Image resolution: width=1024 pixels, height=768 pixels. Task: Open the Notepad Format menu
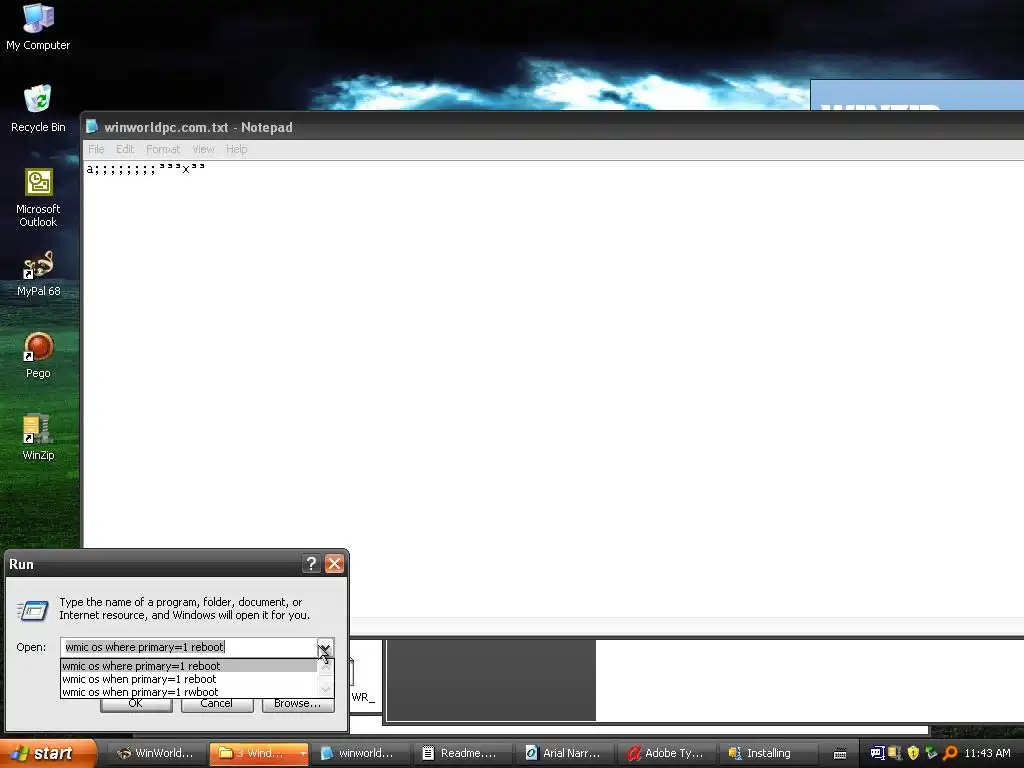pyautogui.click(x=163, y=149)
